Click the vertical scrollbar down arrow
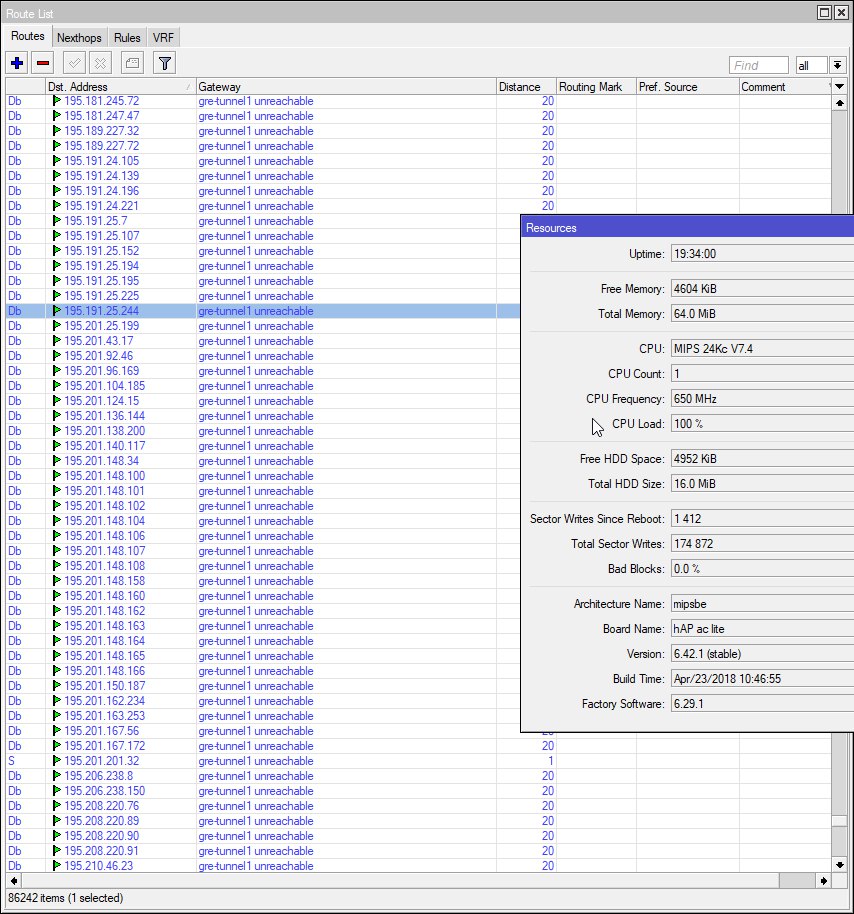The image size is (854, 914). tap(839, 865)
